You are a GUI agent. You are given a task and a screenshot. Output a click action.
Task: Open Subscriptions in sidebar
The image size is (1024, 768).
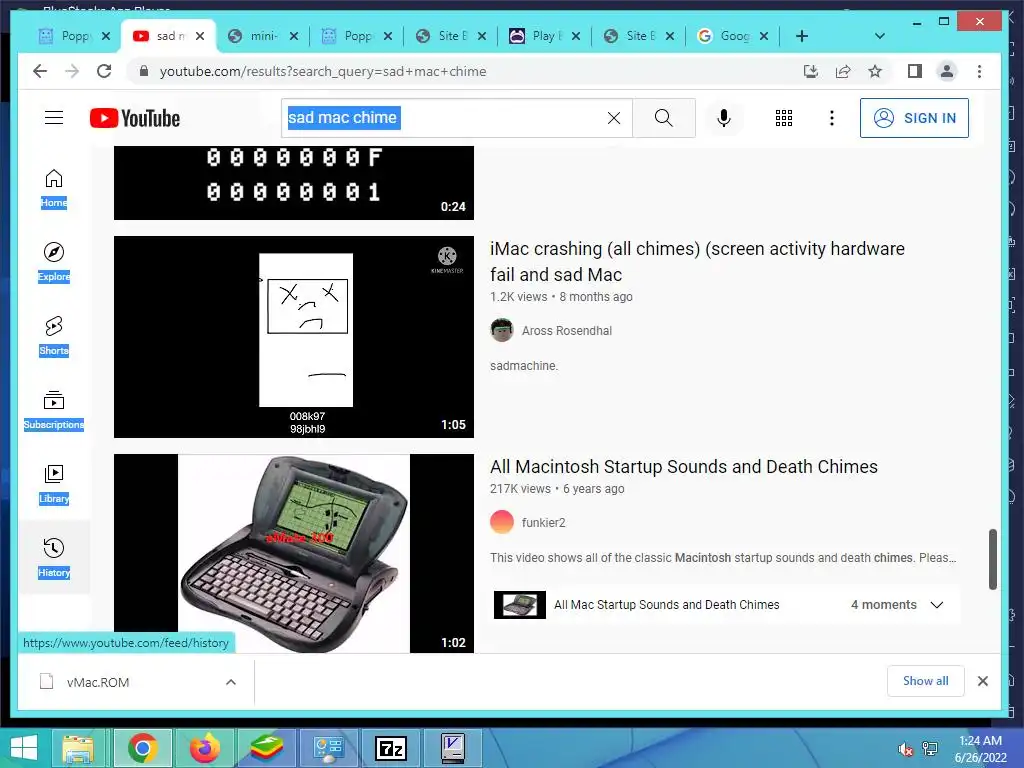[x=54, y=410]
